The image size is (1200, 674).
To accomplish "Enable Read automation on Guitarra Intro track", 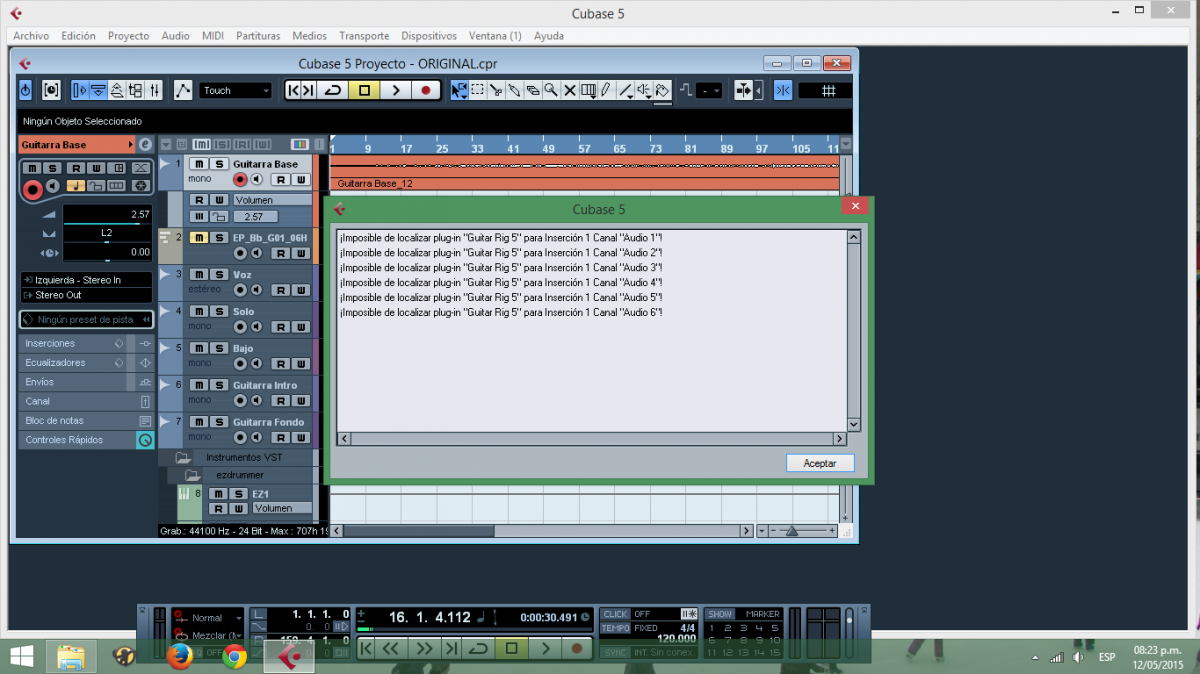I will [281, 401].
